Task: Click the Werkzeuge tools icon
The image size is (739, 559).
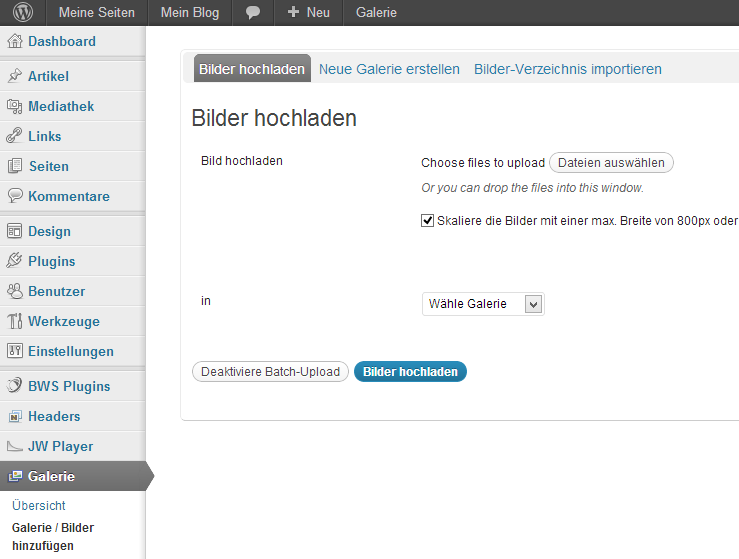Action: [x=15, y=321]
